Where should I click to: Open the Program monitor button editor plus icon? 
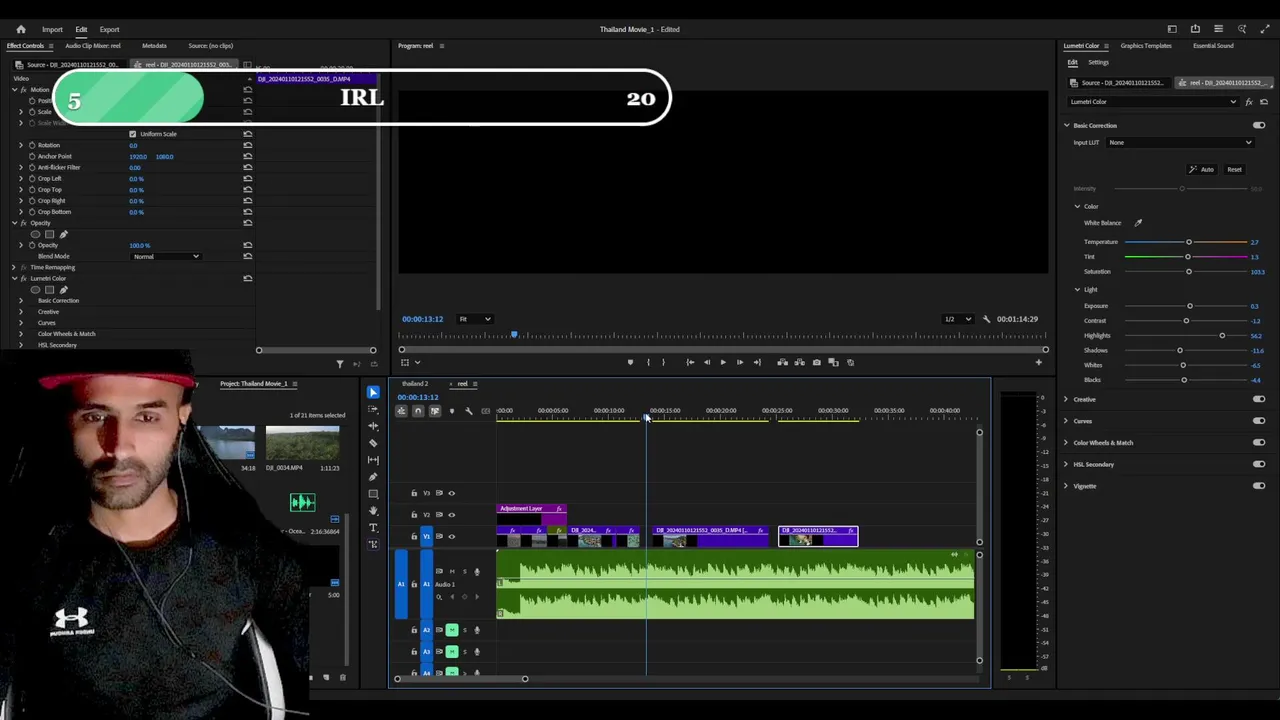(x=1038, y=362)
